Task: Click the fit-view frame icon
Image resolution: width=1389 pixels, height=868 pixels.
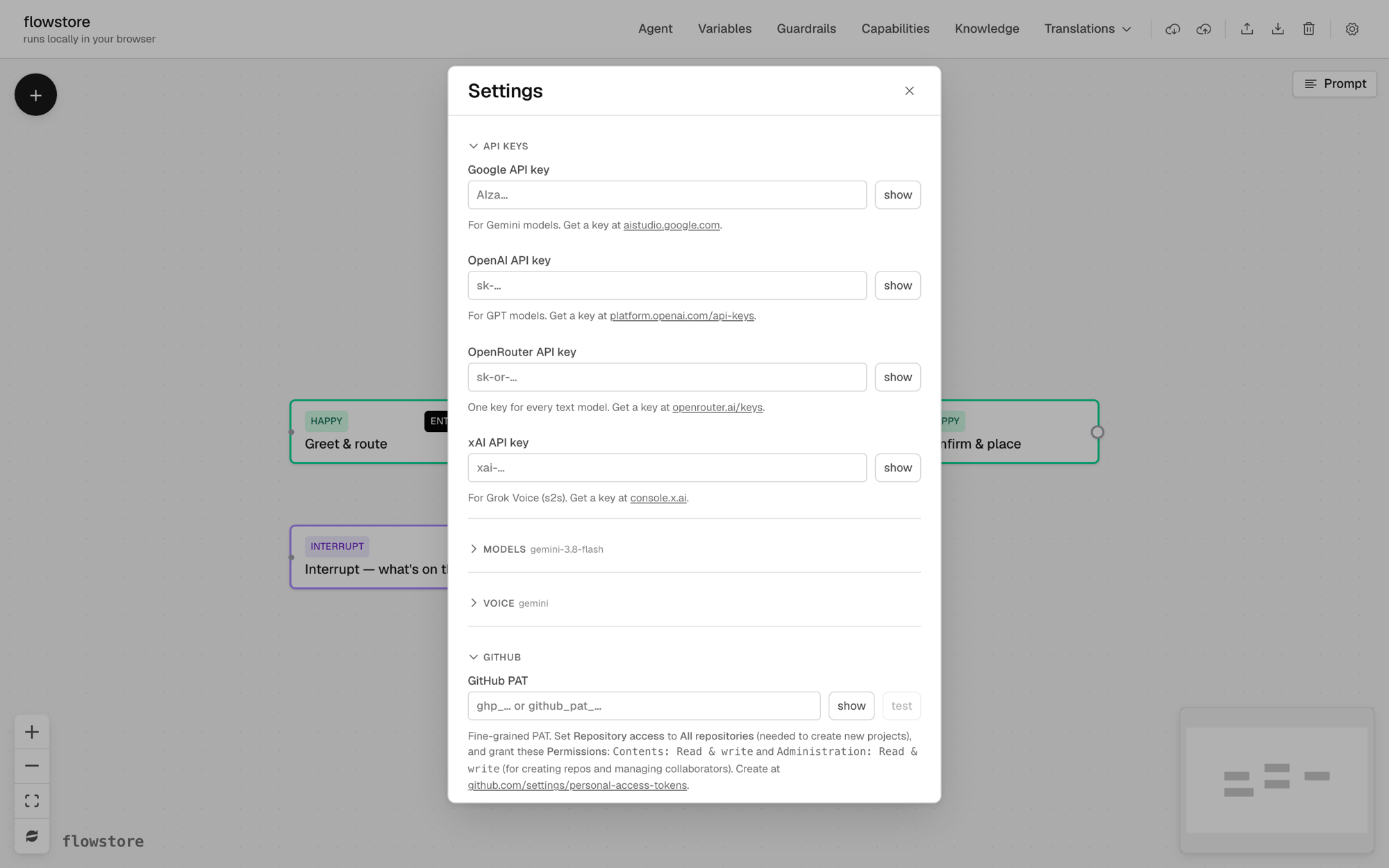Action: pyautogui.click(x=32, y=801)
